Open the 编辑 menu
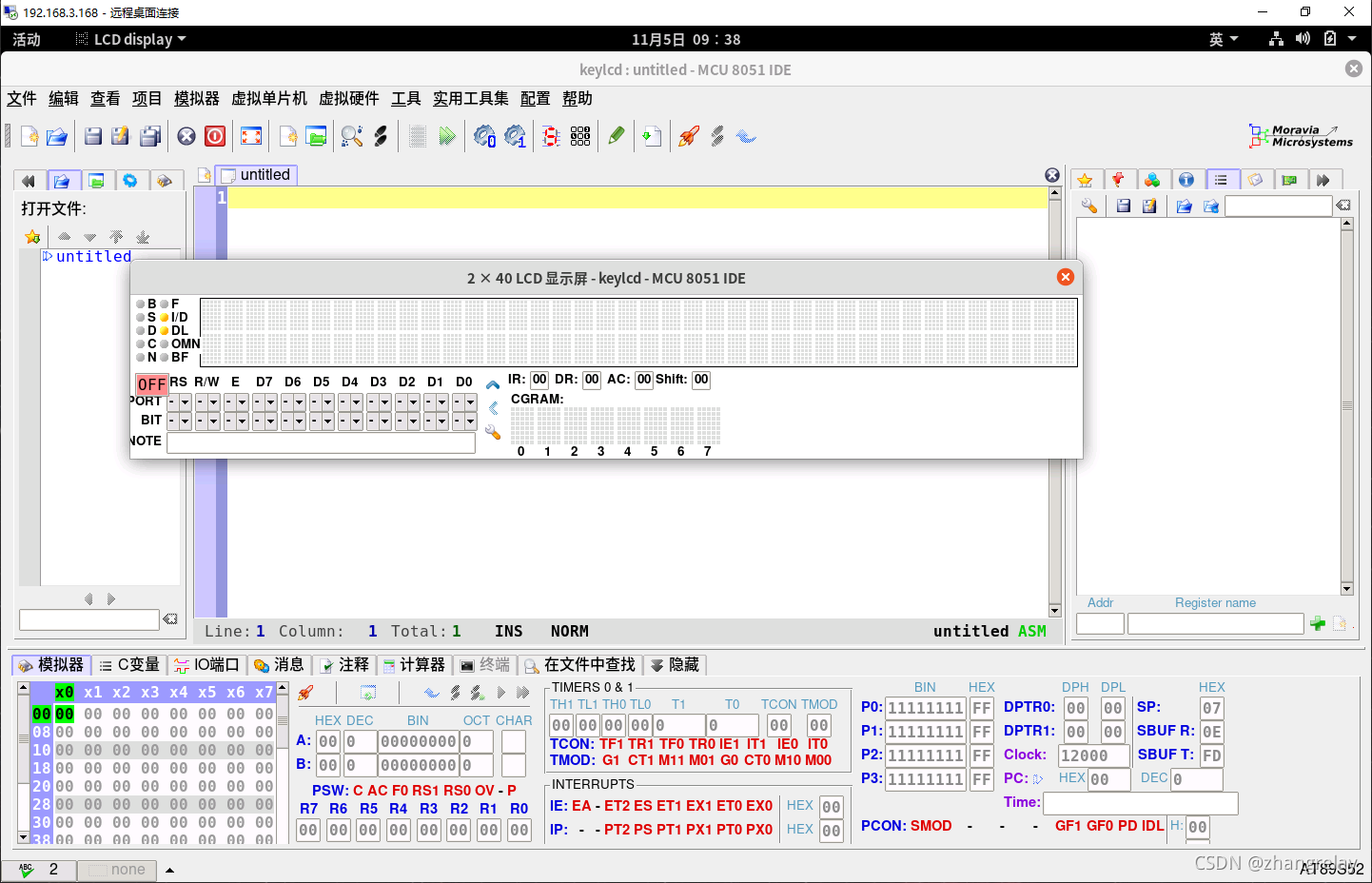 click(64, 98)
